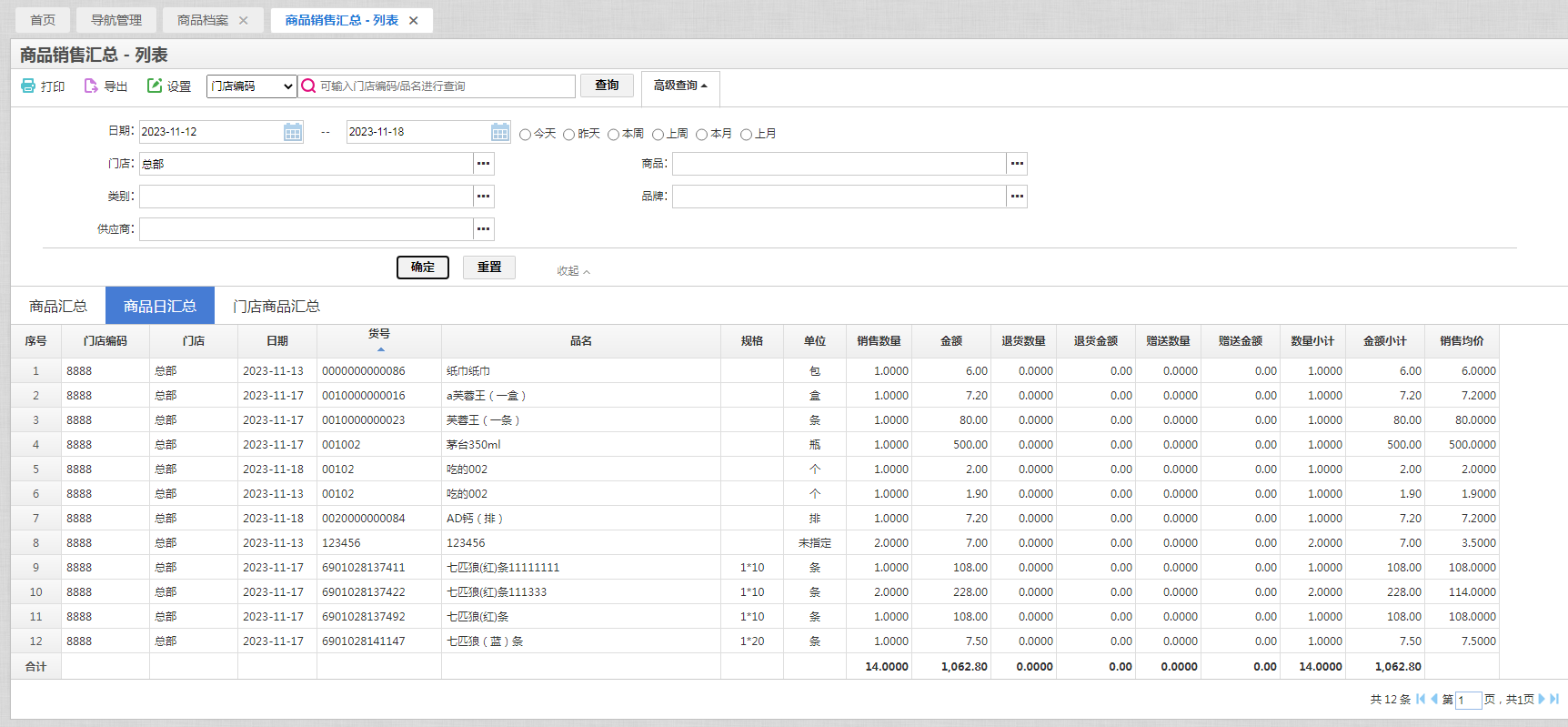Click the 日期 column header

click(x=277, y=341)
